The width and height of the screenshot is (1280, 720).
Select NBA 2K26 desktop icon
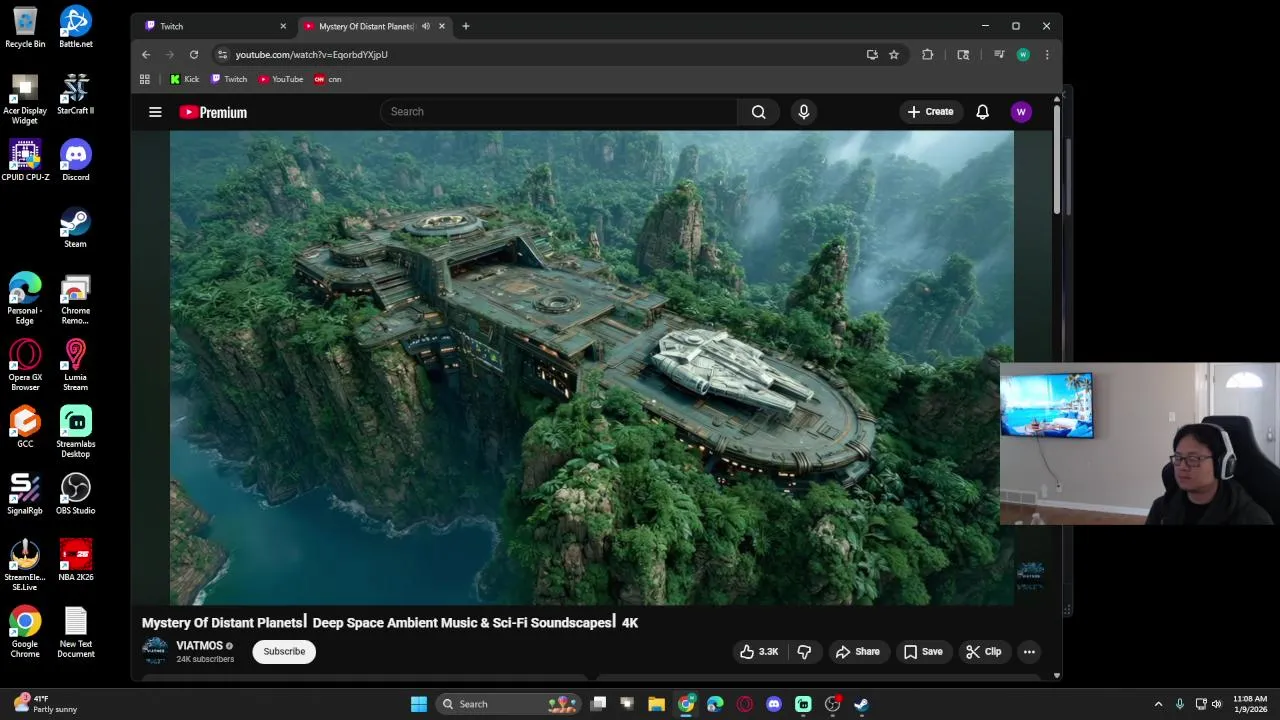[76, 560]
